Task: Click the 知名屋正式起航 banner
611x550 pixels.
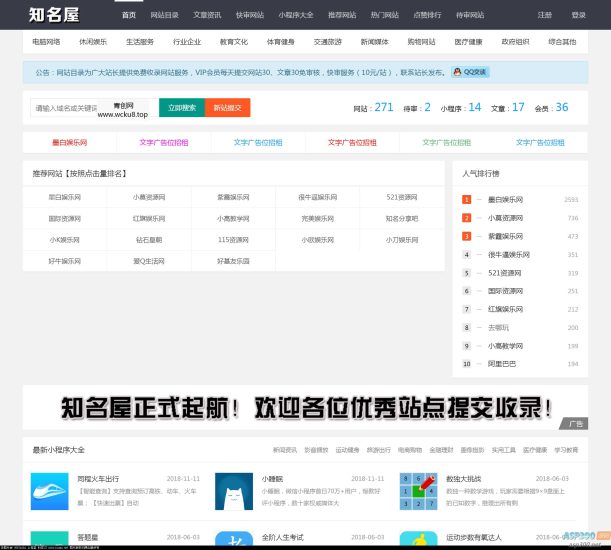Action: (305, 408)
